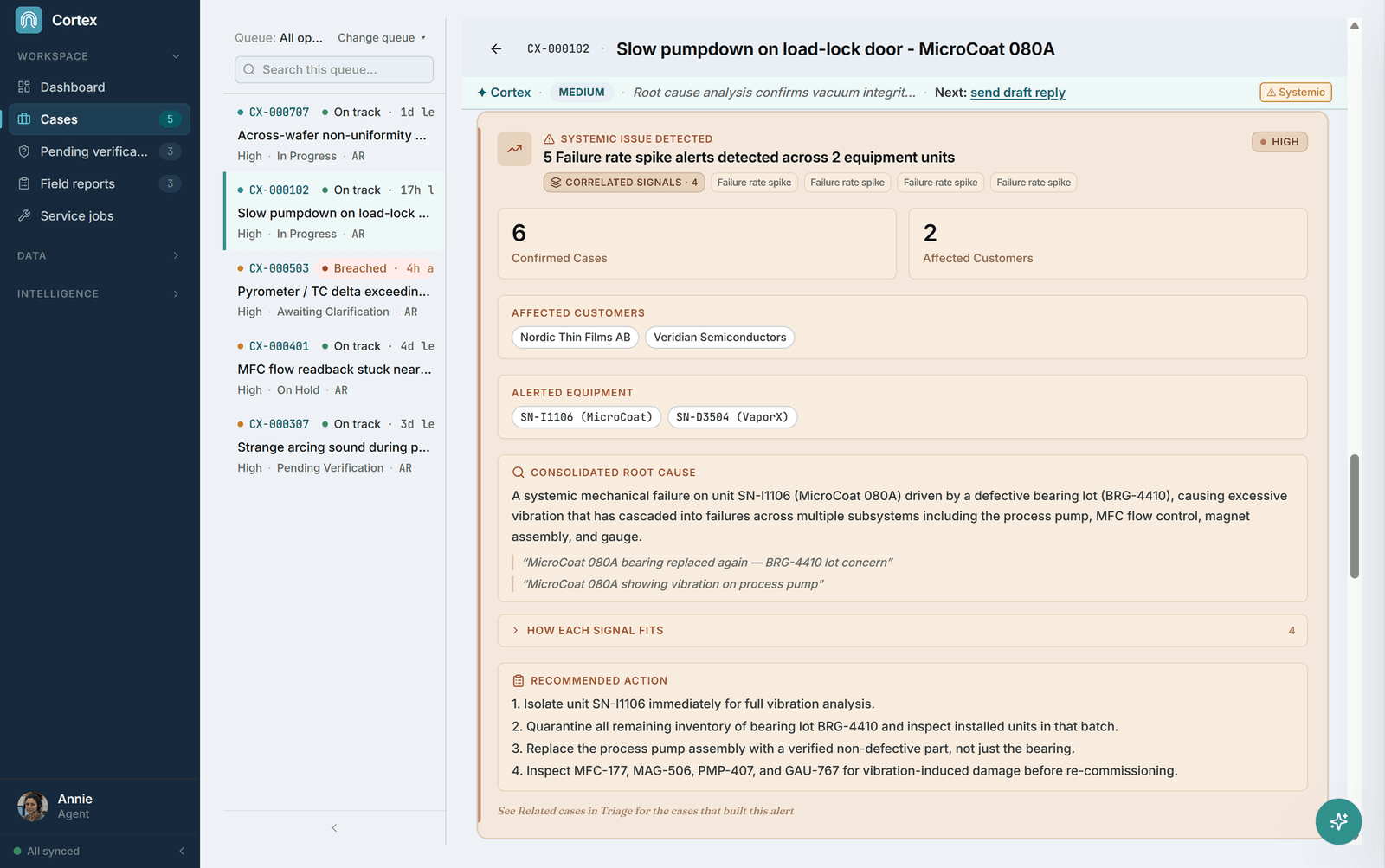
Task: Click the MEDIUM priority badge
Action: point(582,93)
